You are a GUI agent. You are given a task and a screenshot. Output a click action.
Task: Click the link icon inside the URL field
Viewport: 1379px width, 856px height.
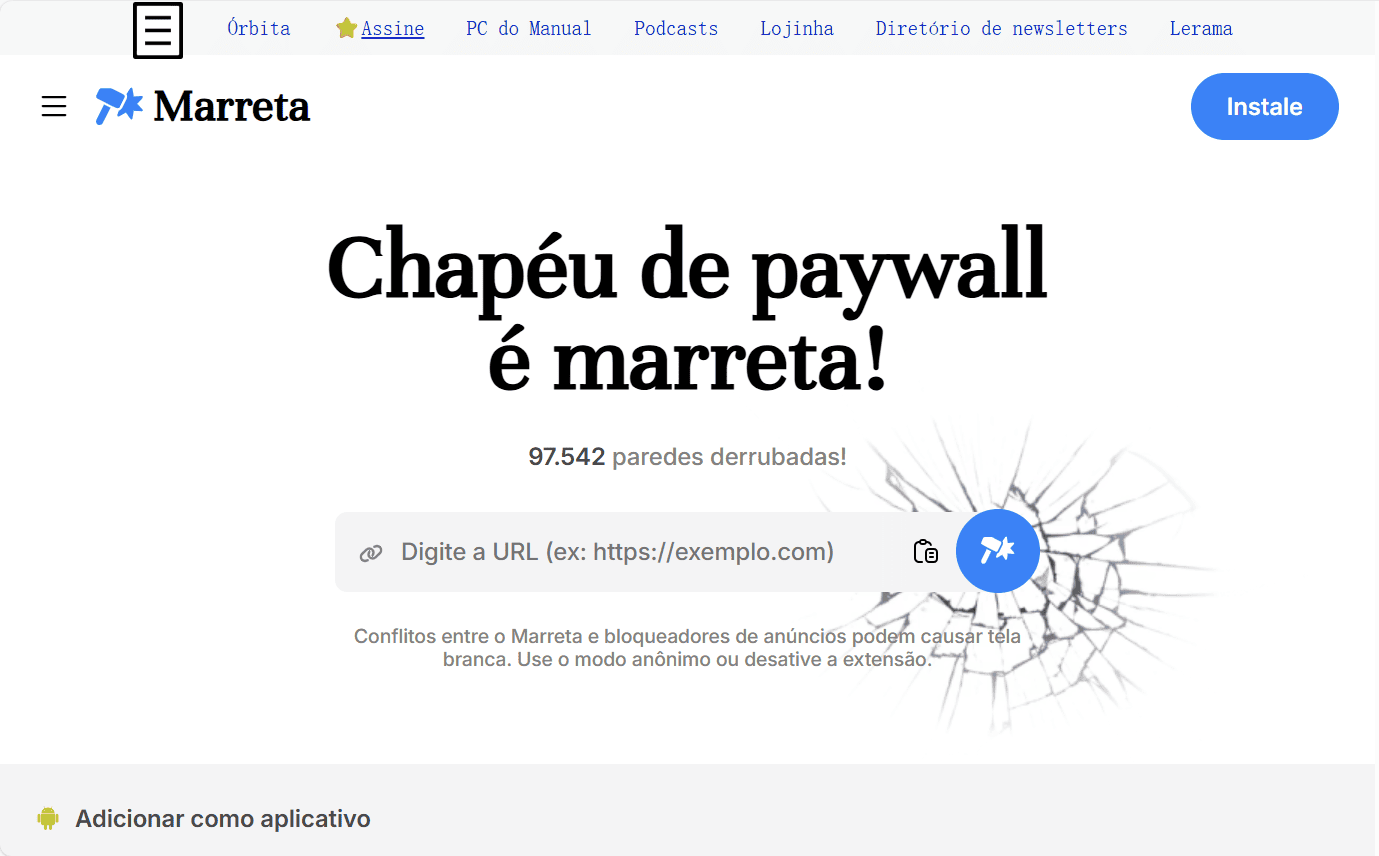click(371, 551)
